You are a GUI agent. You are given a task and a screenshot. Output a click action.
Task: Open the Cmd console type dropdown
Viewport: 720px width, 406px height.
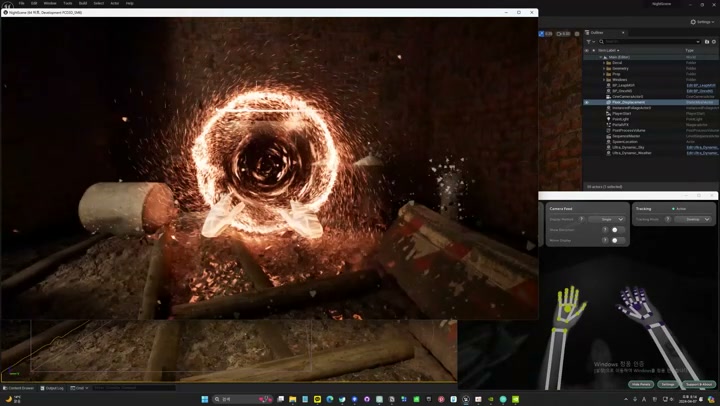(79, 388)
